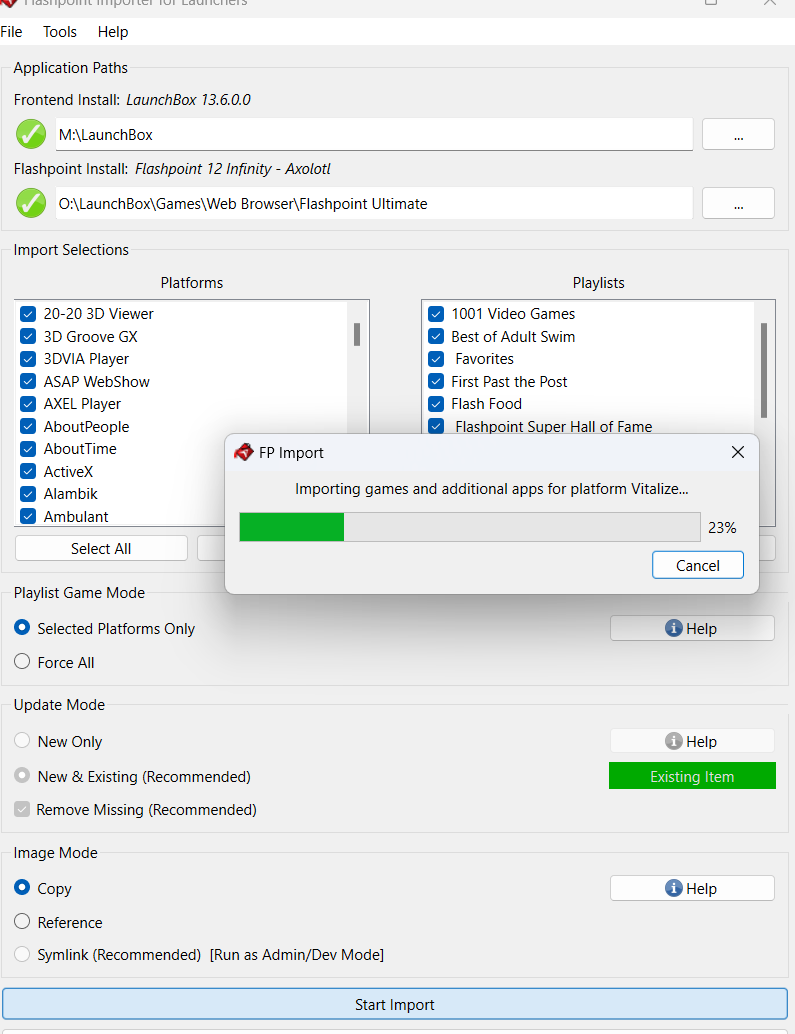Image resolution: width=795 pixels, height=1034 pixels.
Task: Click the info icon in Playlist Game Mode Help
Action: [673, 628]
